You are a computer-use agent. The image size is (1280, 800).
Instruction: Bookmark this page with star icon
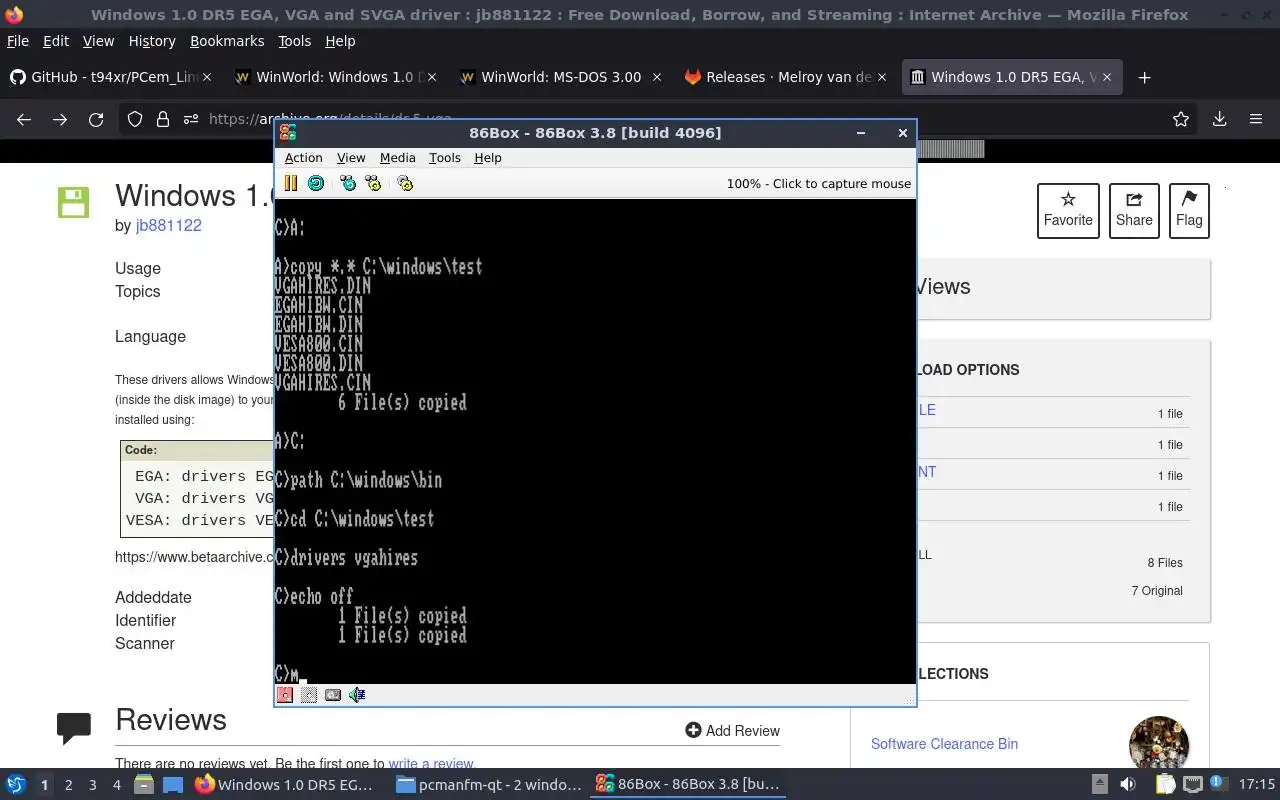click(1181, 119)
